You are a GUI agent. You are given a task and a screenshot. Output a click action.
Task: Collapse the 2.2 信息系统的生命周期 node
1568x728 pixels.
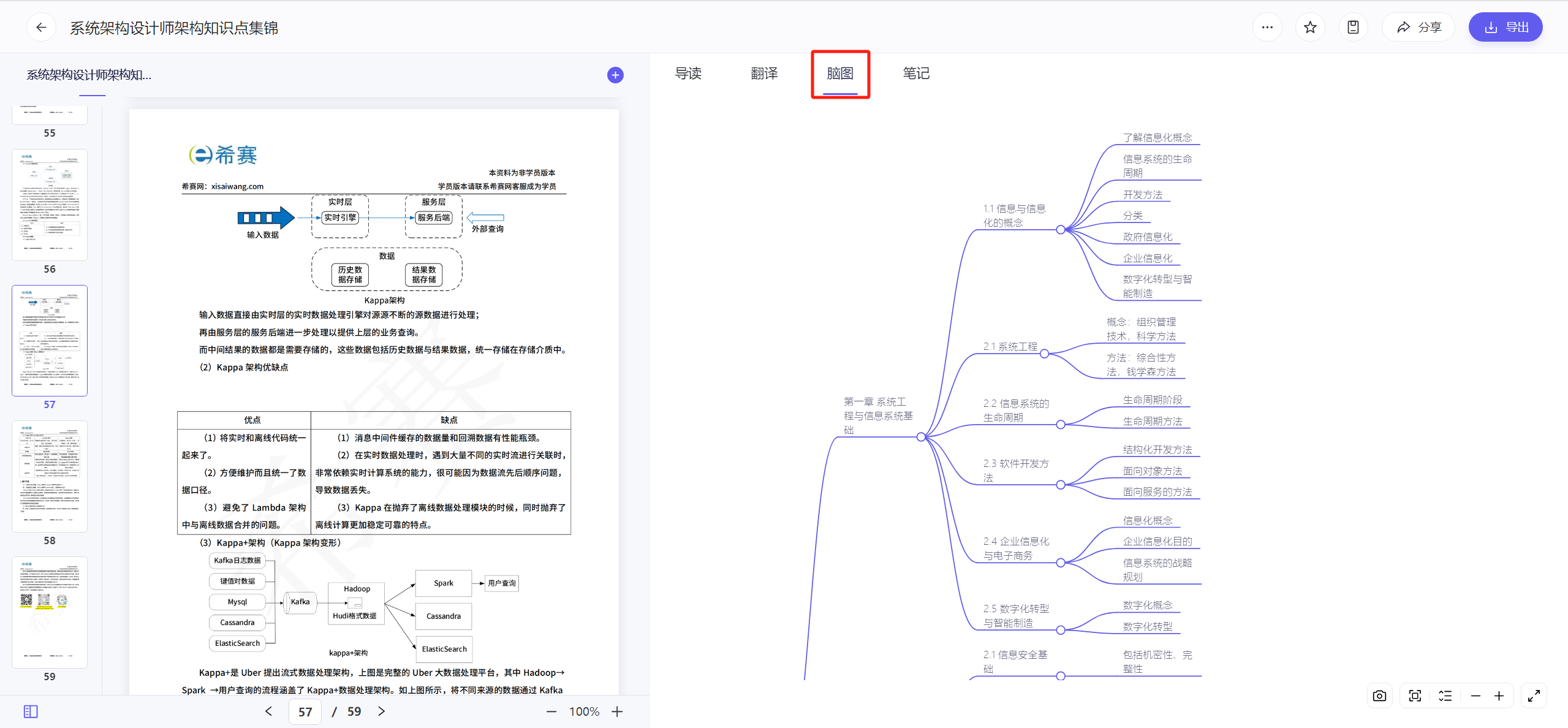1061,425
